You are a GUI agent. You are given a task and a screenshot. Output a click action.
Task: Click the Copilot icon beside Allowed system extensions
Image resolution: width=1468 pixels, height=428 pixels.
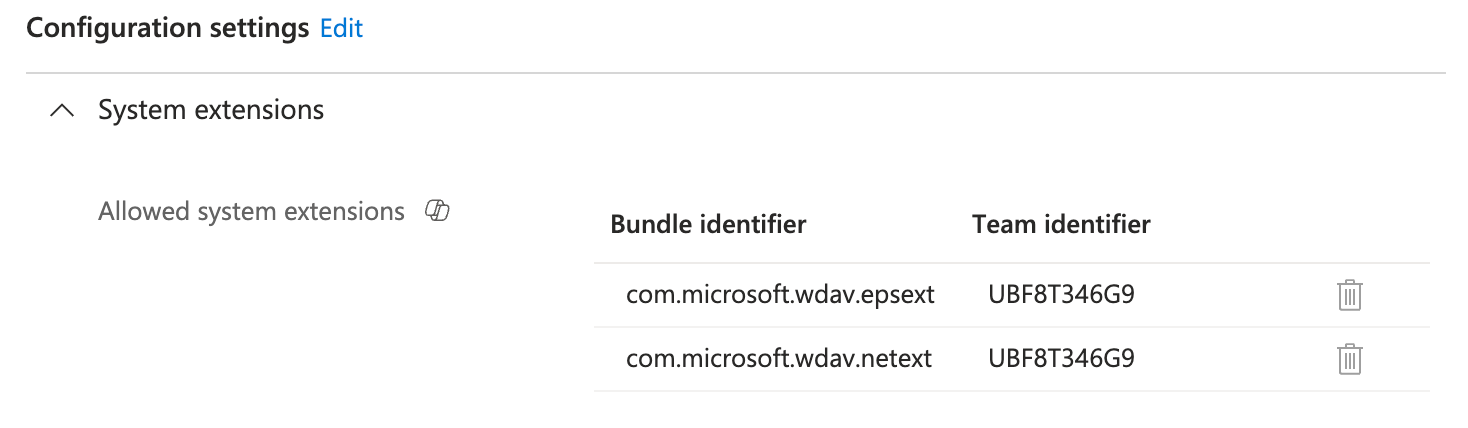click(437, 211)
